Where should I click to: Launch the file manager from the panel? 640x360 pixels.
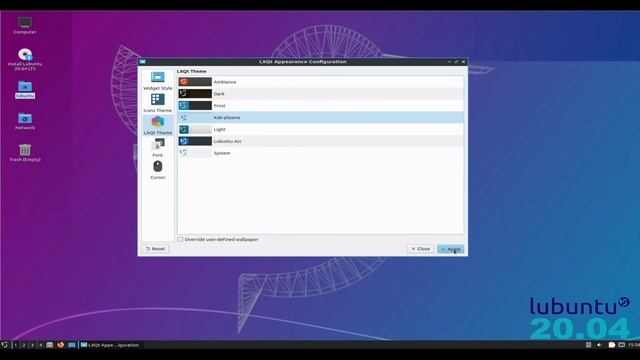click(x=50, y=345)
